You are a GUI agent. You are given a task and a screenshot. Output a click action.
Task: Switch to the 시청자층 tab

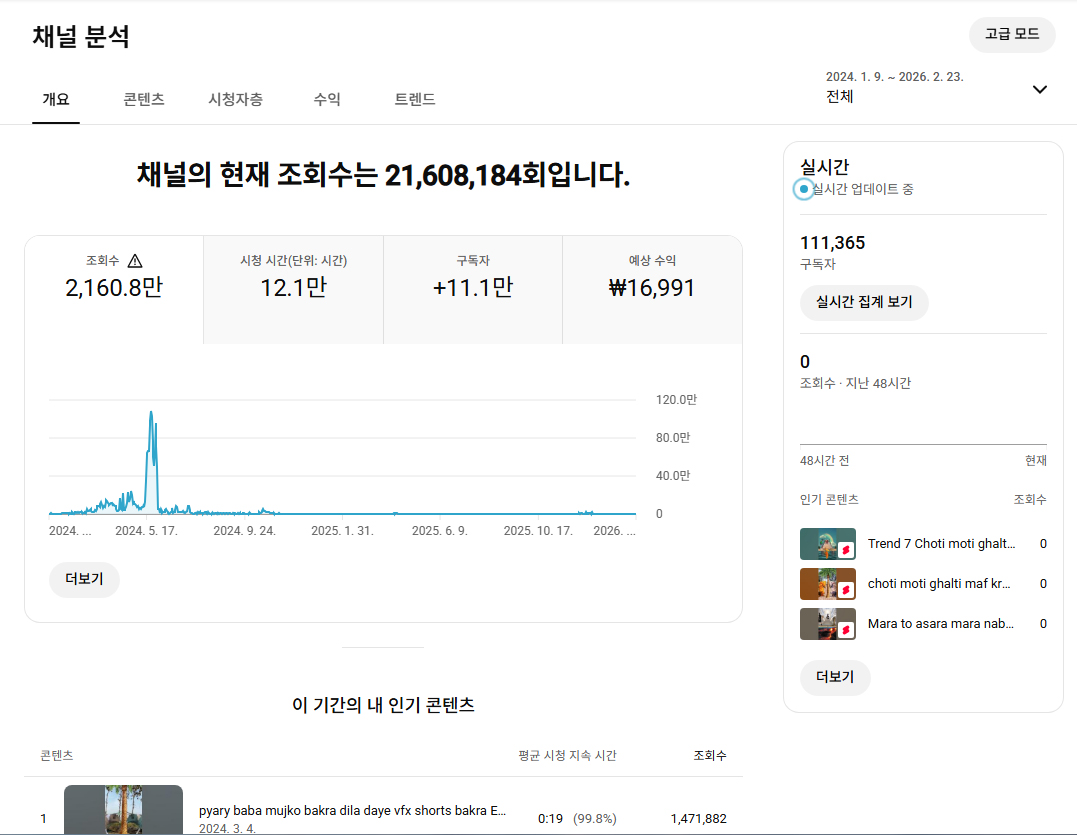pos(235,99)
